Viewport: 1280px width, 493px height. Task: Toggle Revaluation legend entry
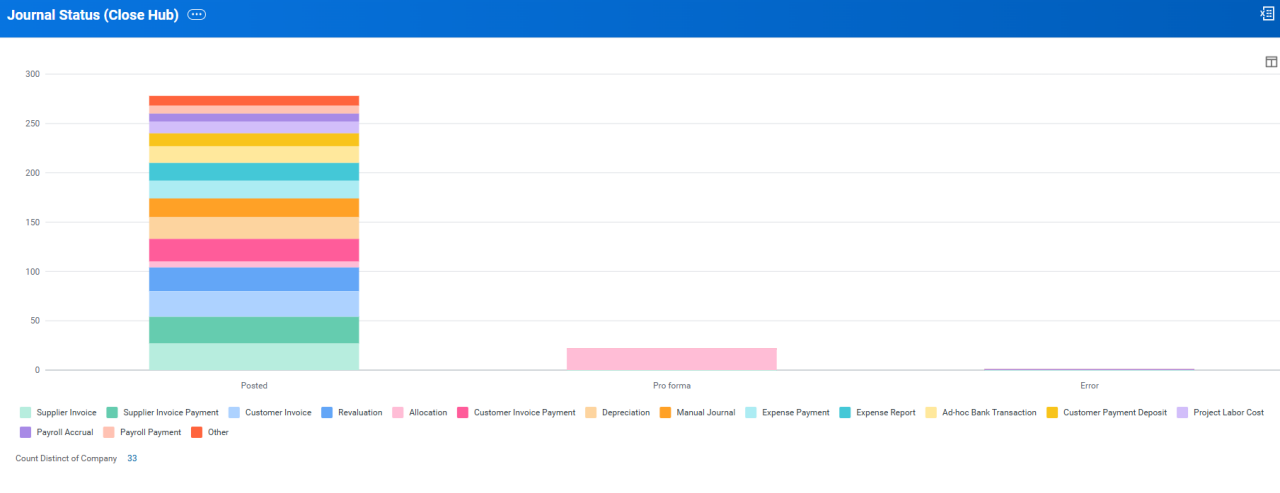coord(351,412)
